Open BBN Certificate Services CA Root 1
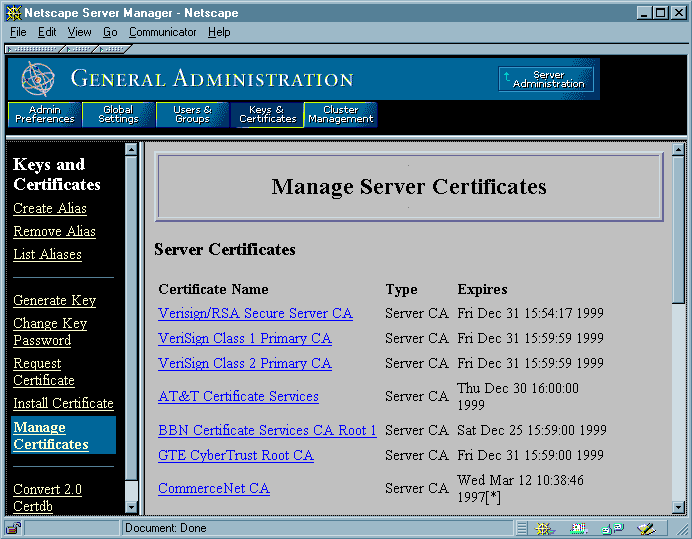 [x=267, y=430]
